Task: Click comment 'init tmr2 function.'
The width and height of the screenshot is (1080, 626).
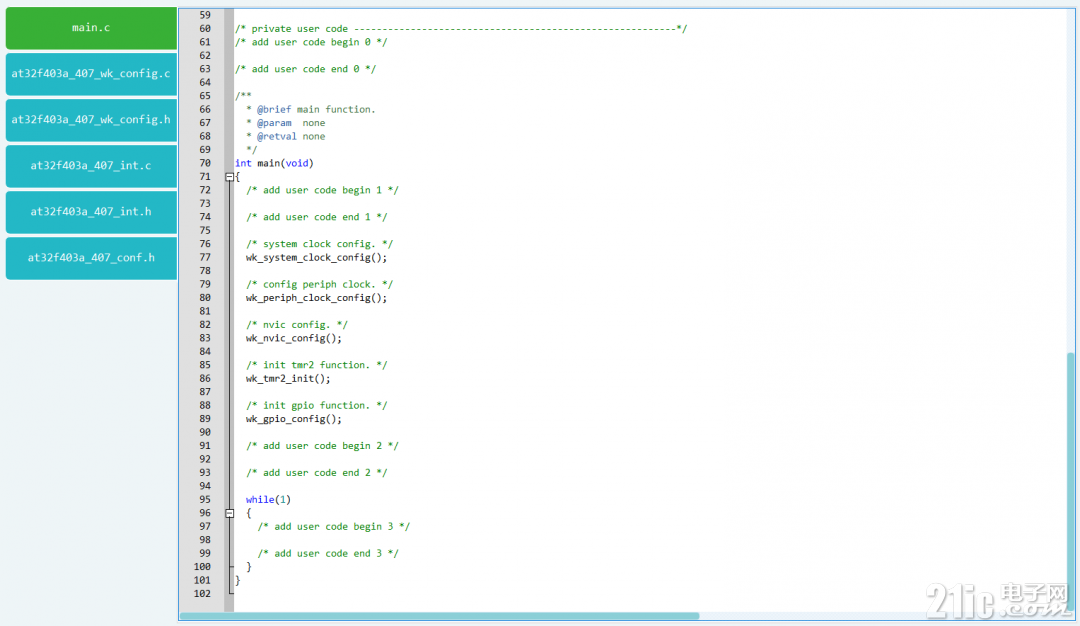Action: tap(317, 365)
